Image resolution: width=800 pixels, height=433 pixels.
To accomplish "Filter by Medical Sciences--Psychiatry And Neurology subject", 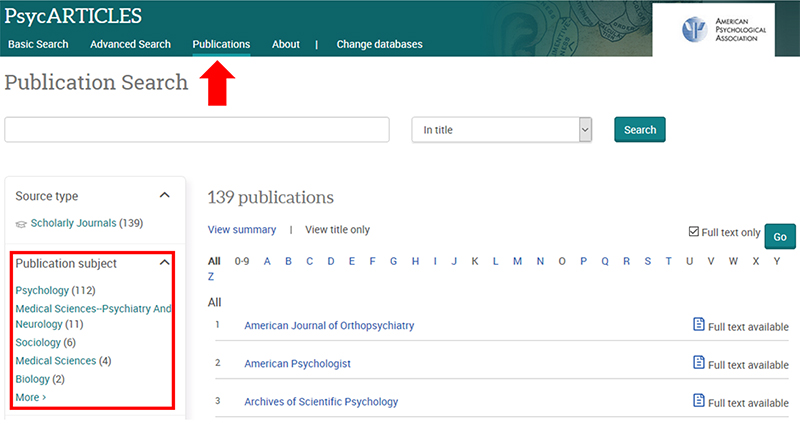I will coord(93,316).
